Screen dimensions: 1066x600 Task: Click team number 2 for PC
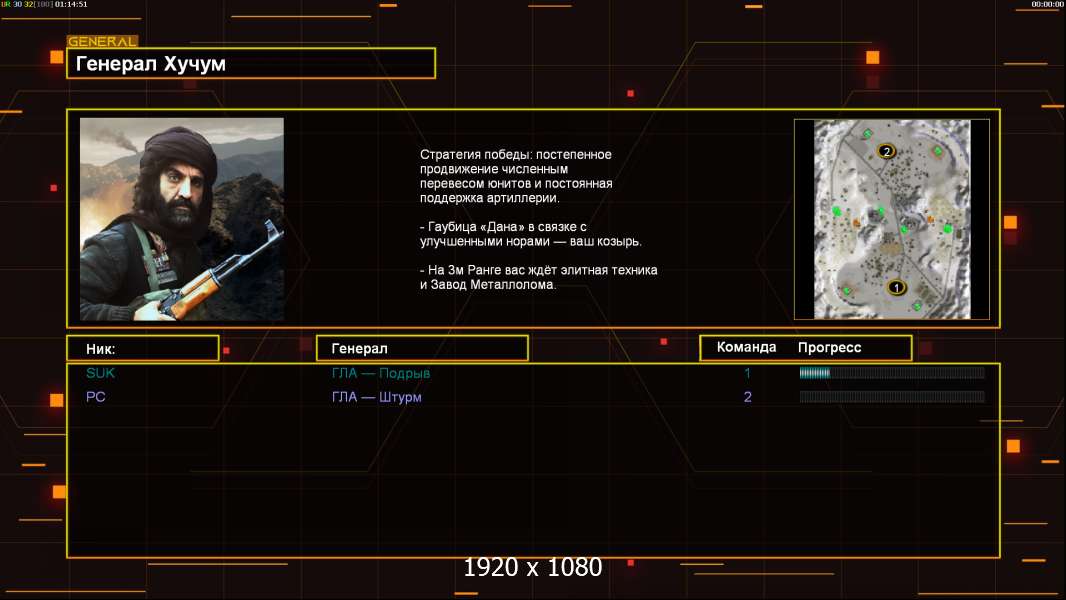coord(747,397)
